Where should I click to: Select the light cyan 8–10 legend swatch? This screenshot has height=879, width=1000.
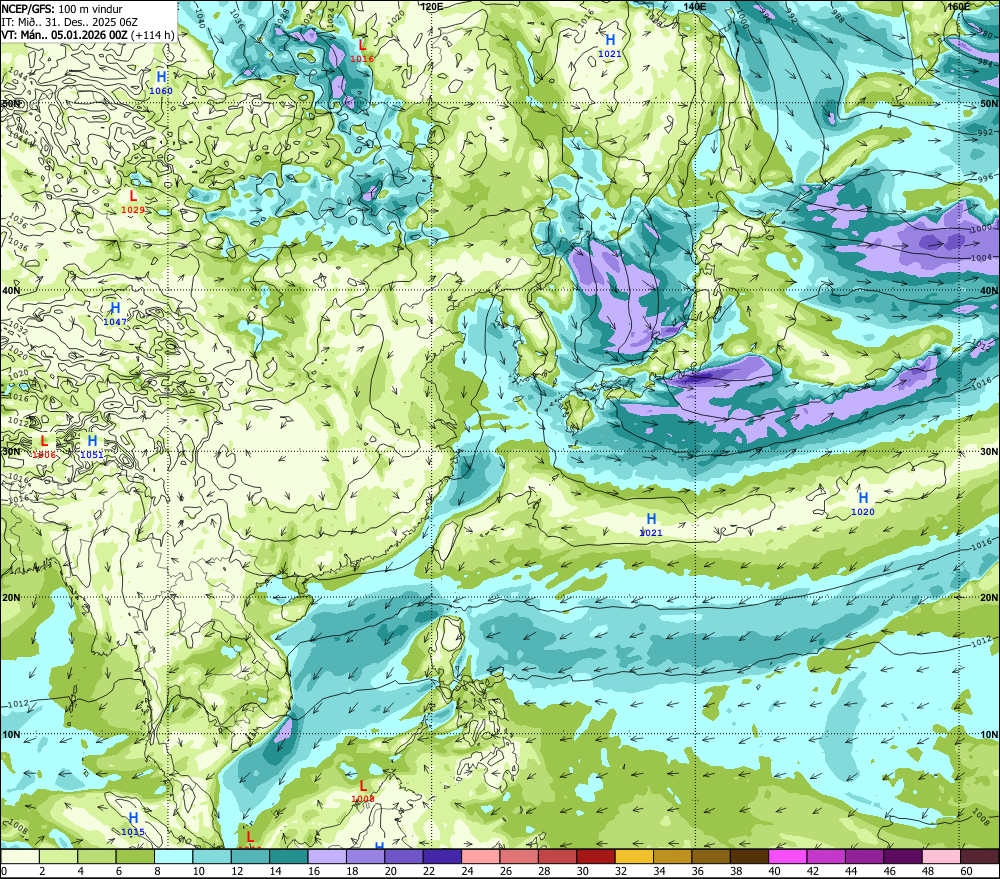click(x=173, y=856)
